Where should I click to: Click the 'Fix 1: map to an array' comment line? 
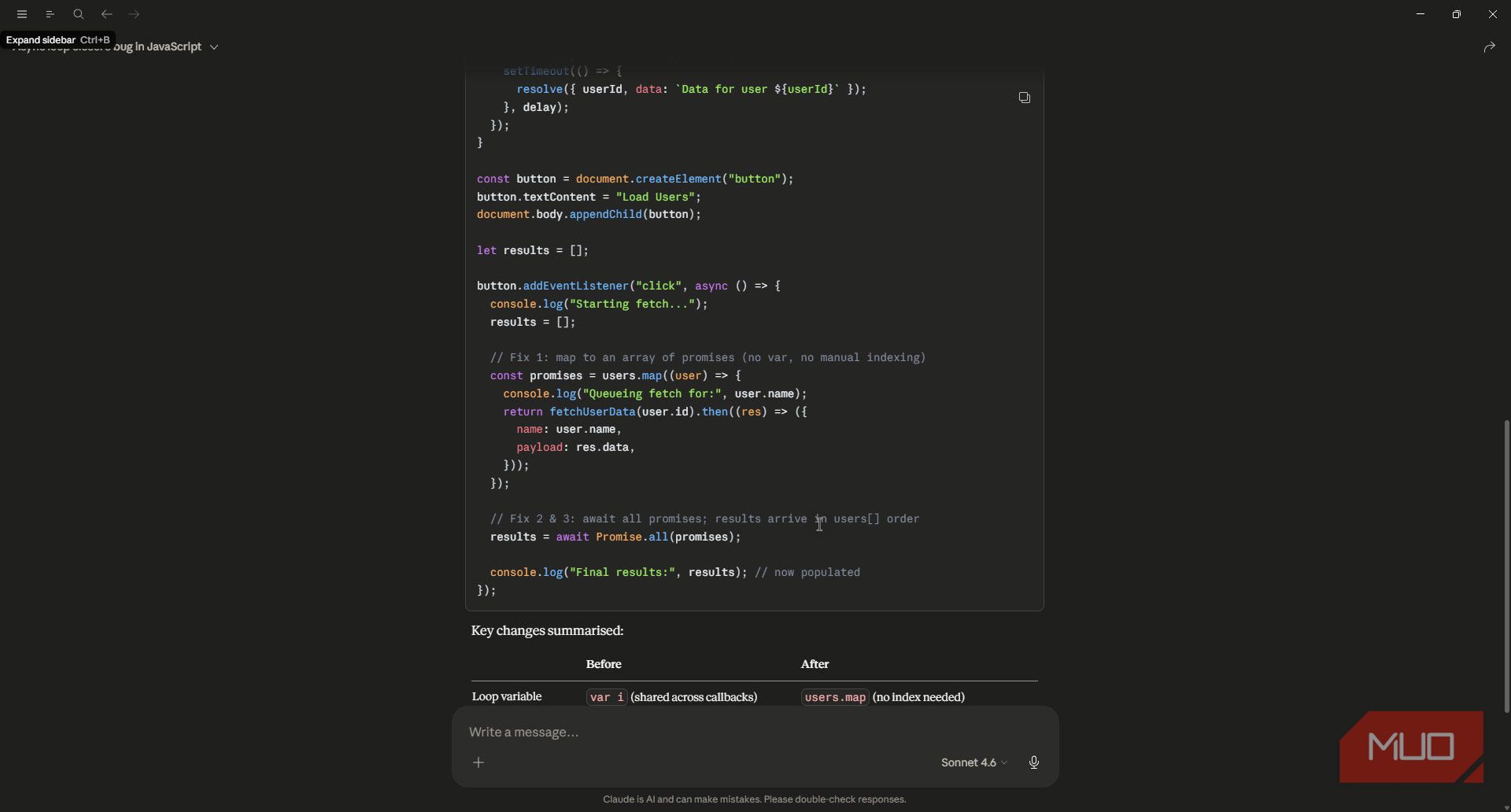pos(707,358)
